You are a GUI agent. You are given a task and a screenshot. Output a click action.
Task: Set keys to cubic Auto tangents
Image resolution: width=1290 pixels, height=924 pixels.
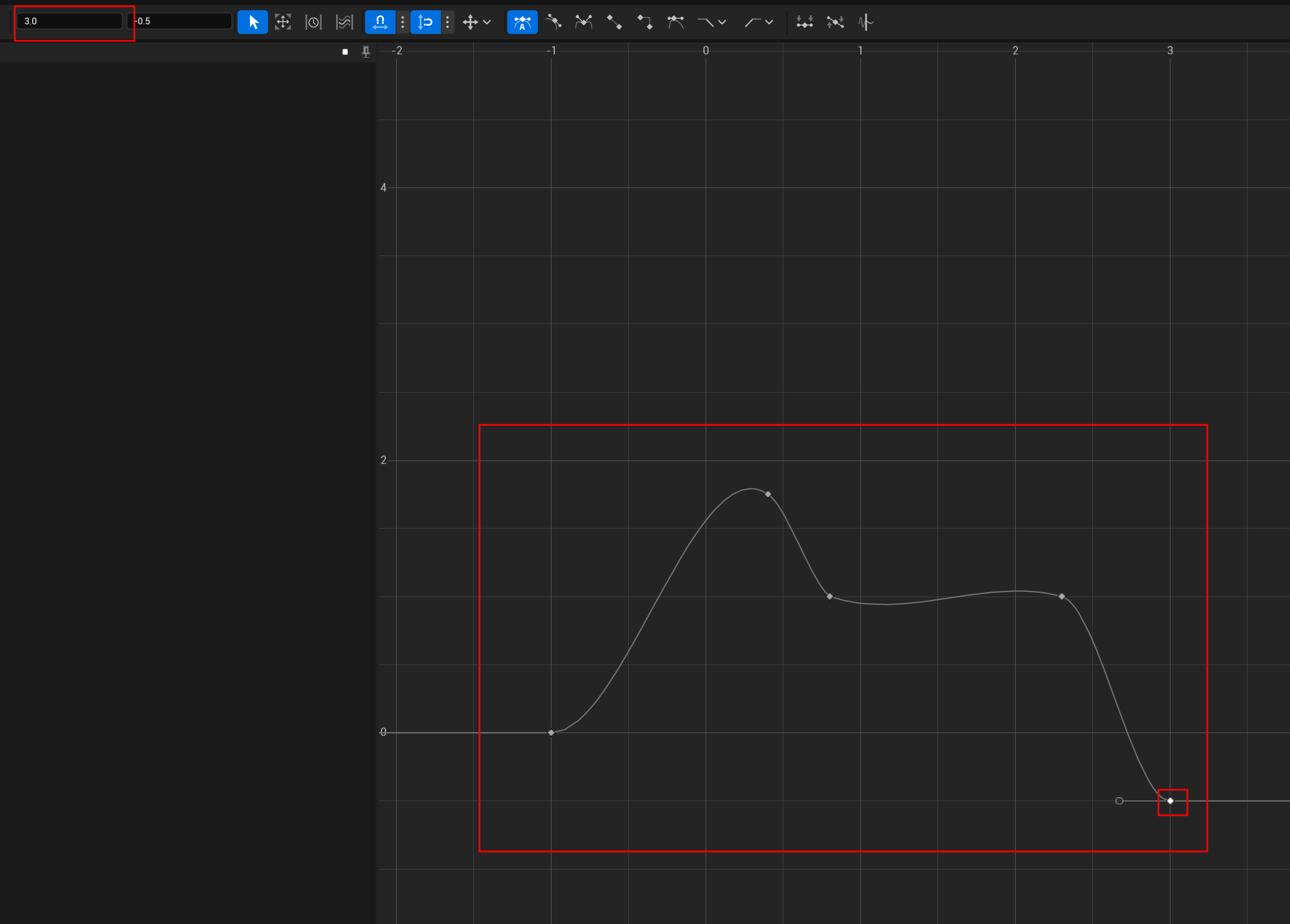point(522,22)
